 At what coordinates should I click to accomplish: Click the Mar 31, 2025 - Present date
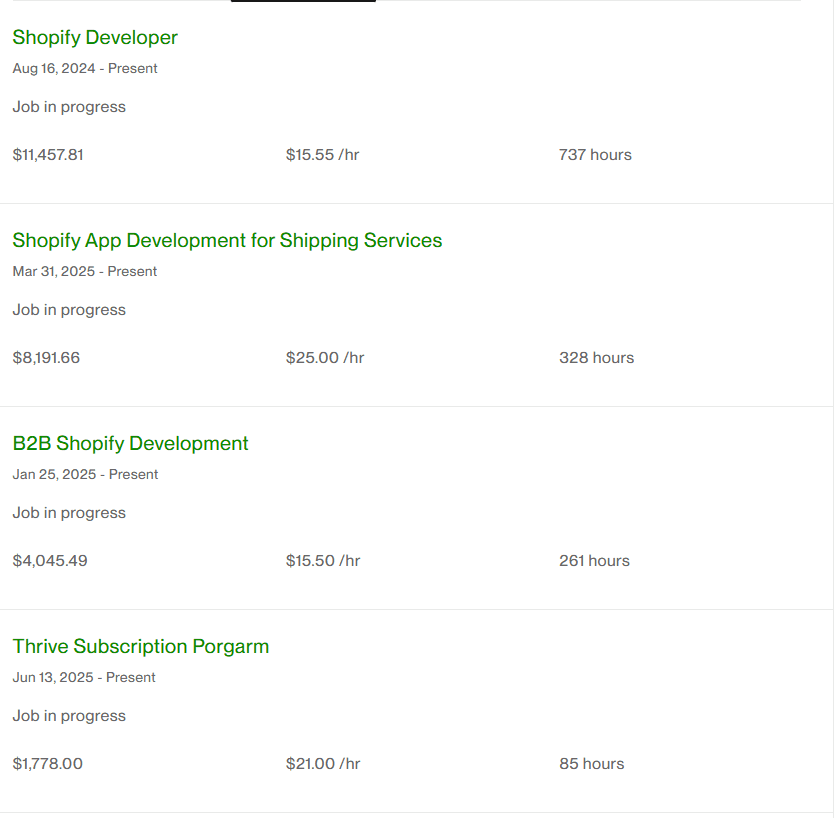coord(85,272)
